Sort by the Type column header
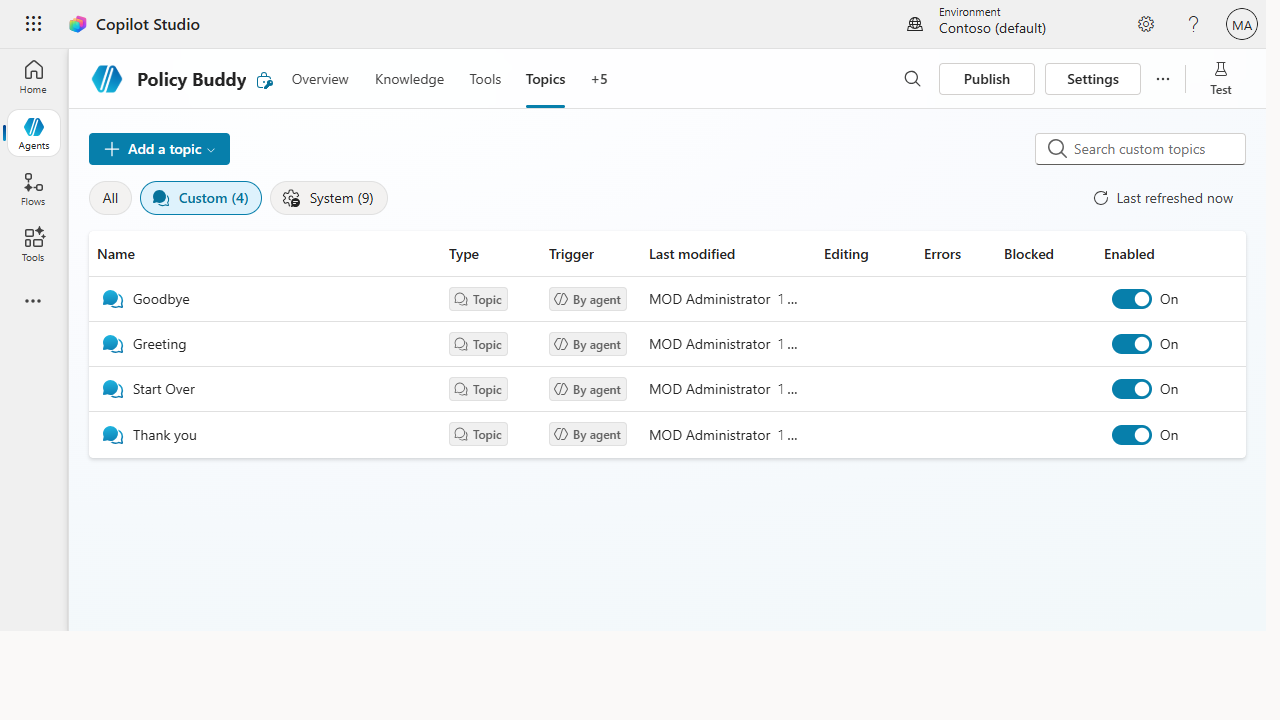Screen dimensions: 1280x720 (464, 254)
